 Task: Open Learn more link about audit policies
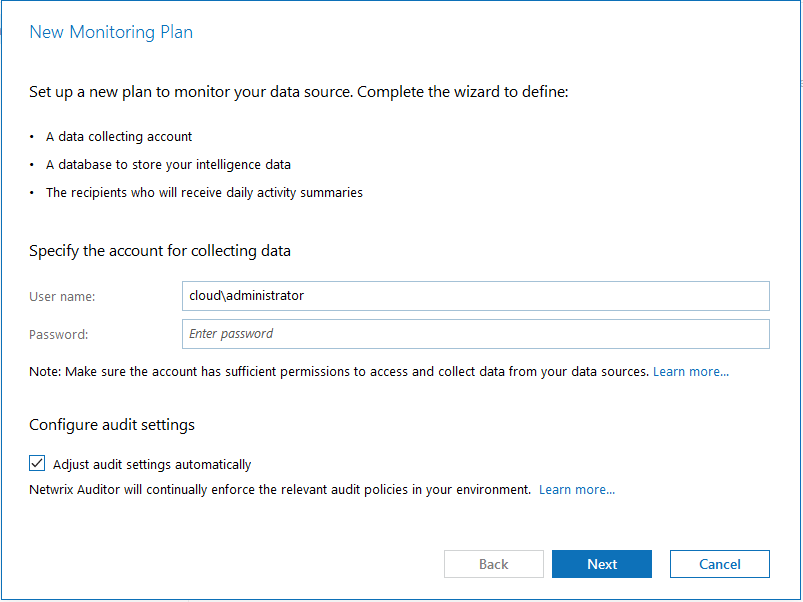[576, 490]
